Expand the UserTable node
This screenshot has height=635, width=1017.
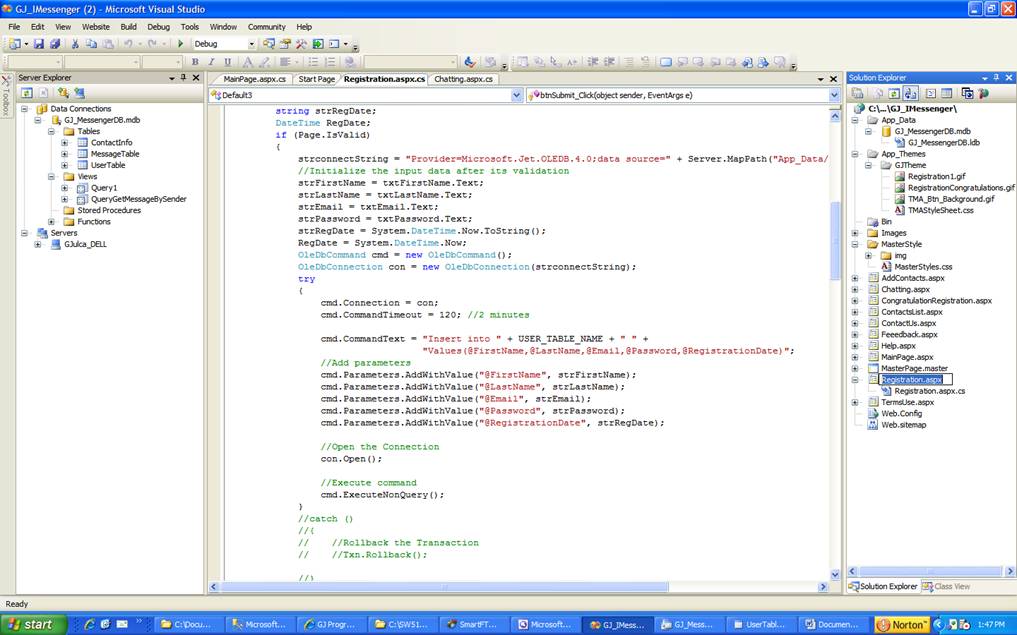tap(65, 166)
